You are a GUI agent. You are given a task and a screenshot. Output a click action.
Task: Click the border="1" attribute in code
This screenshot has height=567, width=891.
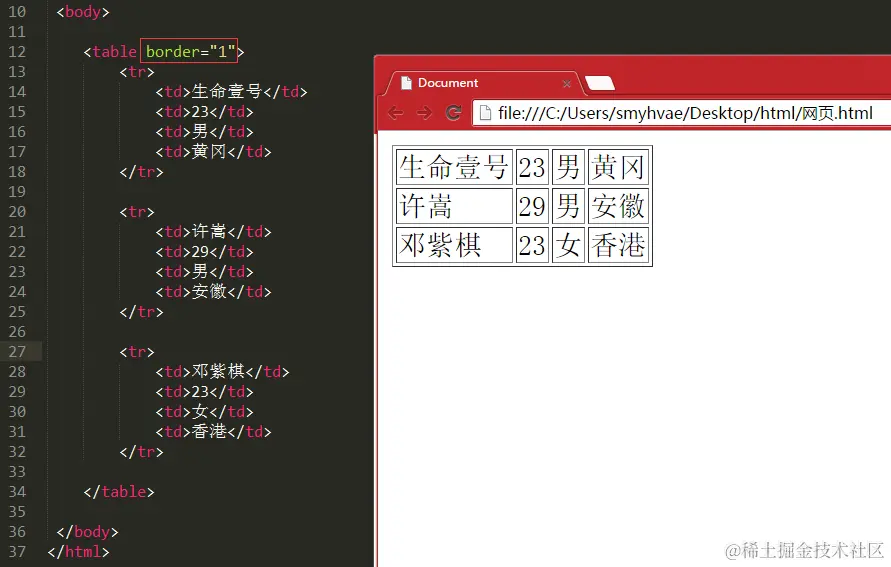pos(190,52)
